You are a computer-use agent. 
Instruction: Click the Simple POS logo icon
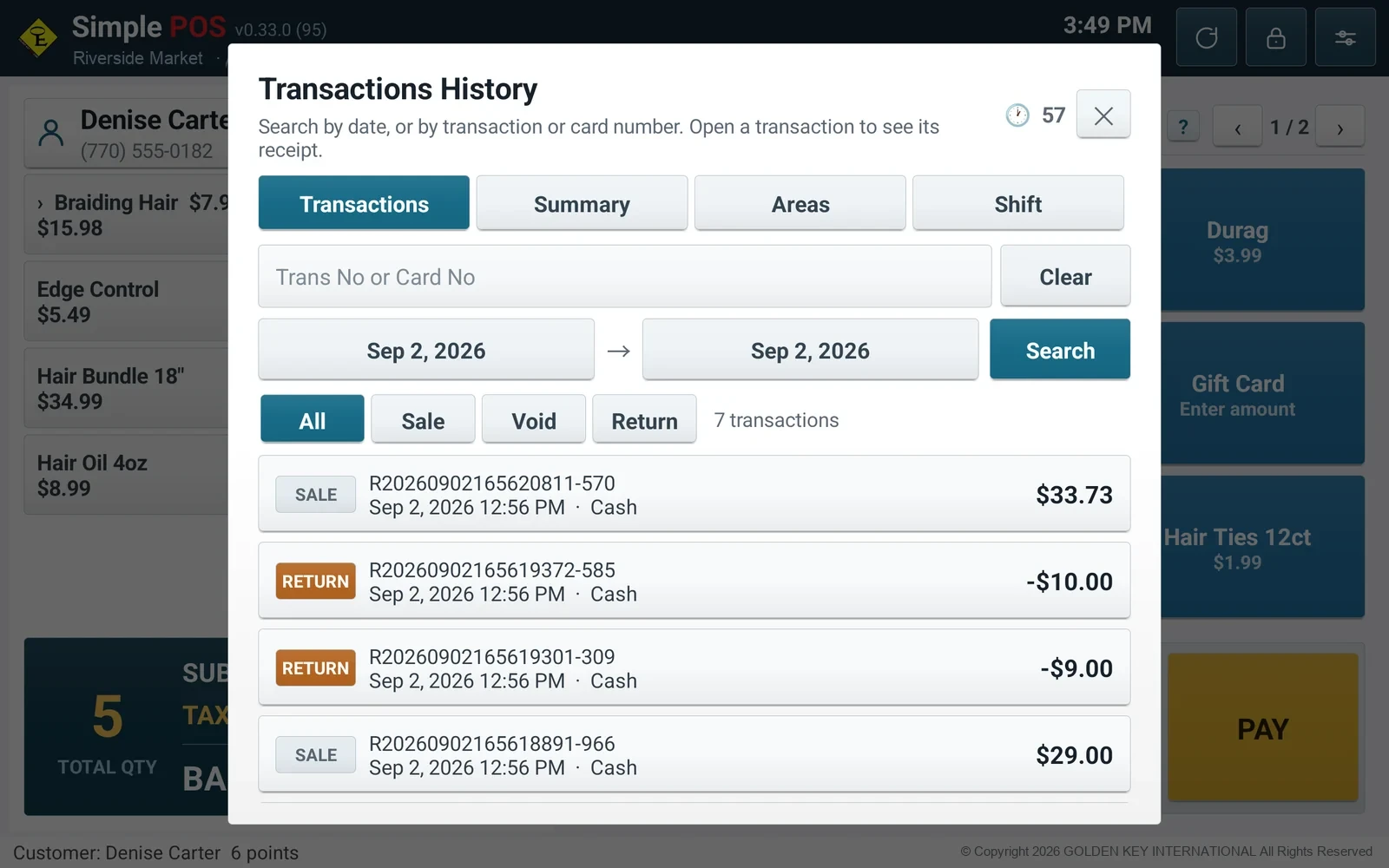(x=38, y=37)
